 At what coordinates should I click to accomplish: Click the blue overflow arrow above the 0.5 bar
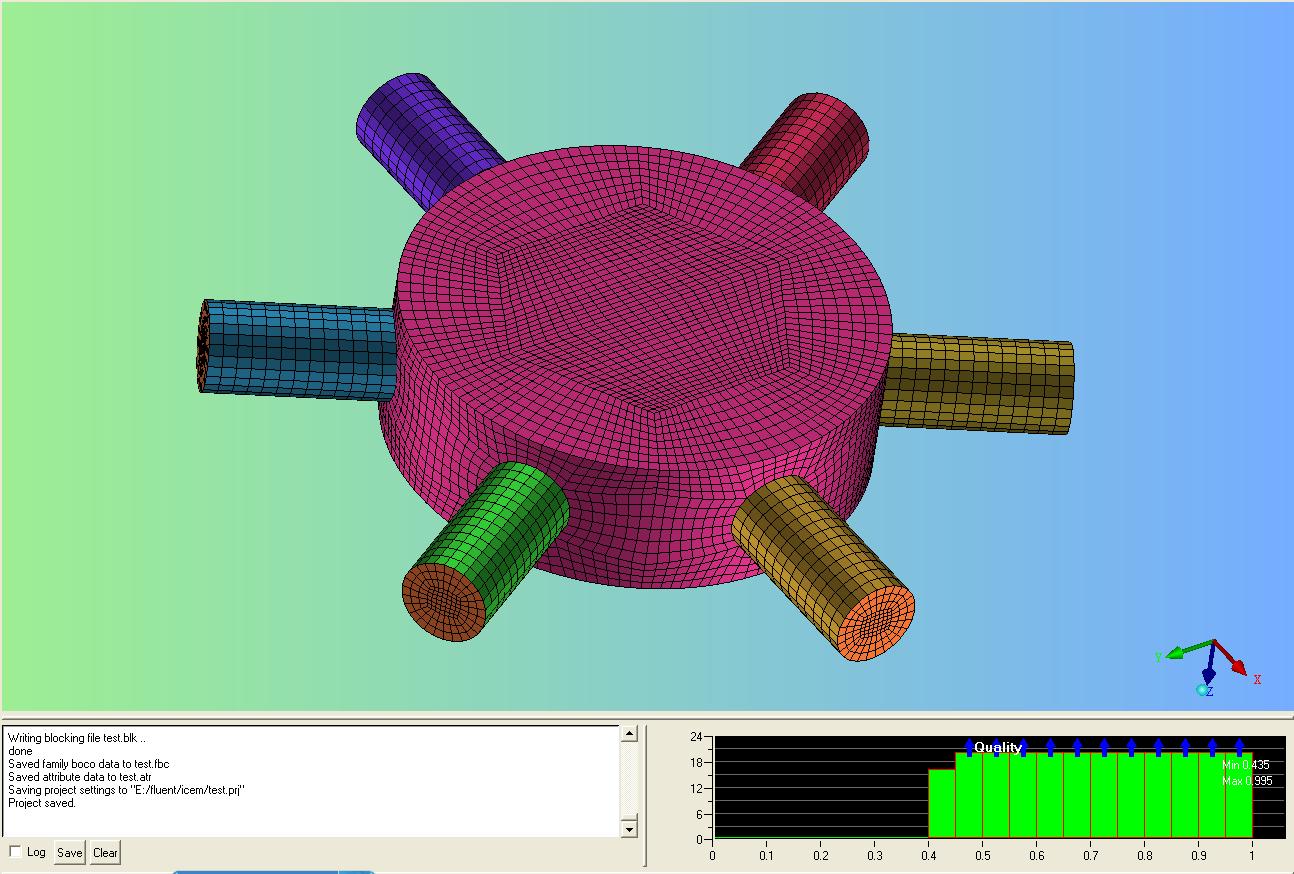tap(996, 747)
